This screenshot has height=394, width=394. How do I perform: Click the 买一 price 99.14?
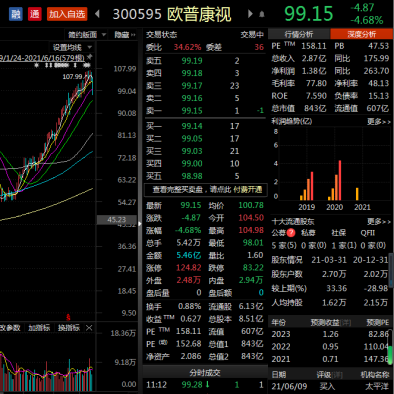coord(192,126)
